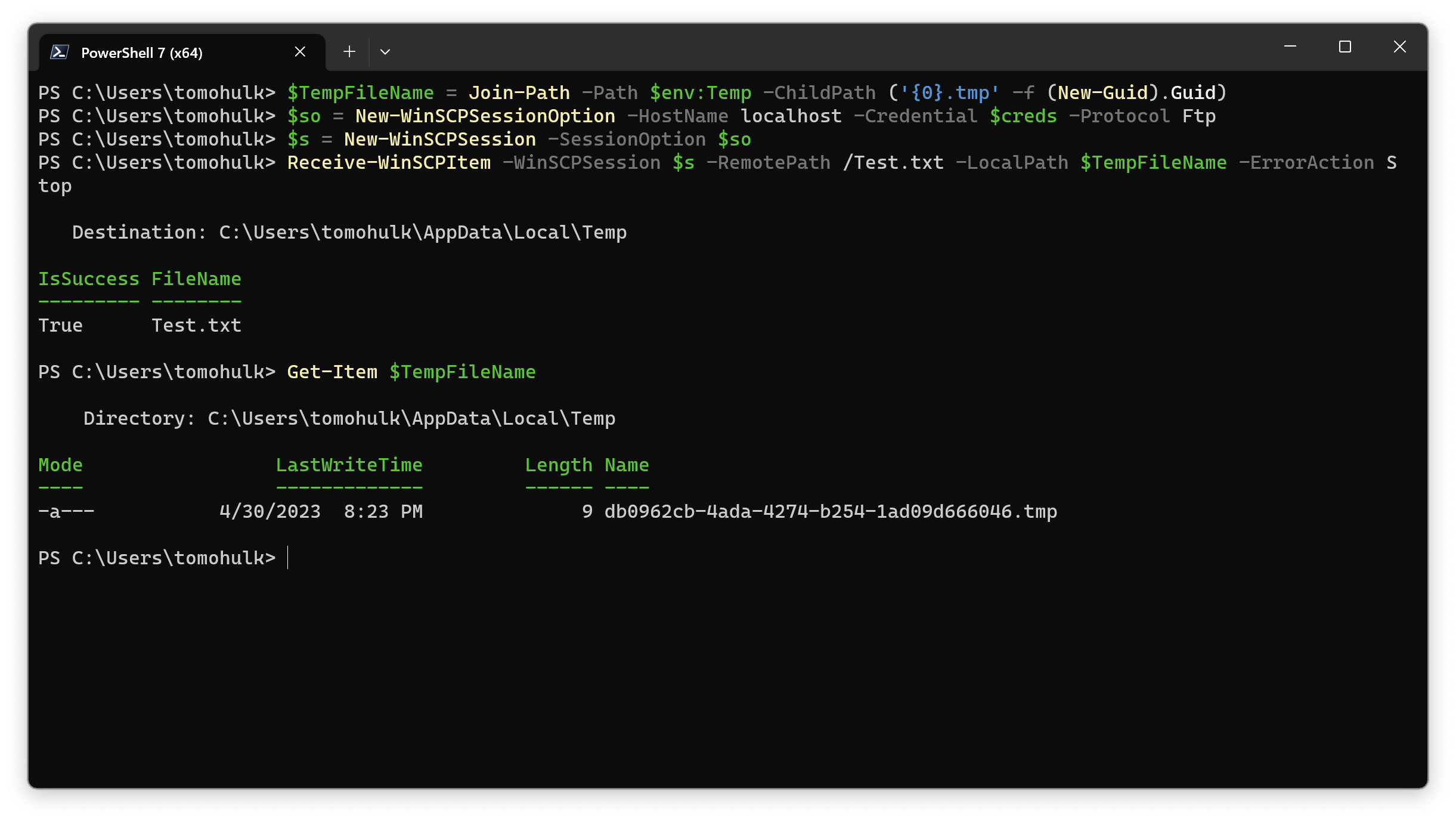Click the Get-Item command text
Screen dimensions: 1456x822
tap(332, 371)
